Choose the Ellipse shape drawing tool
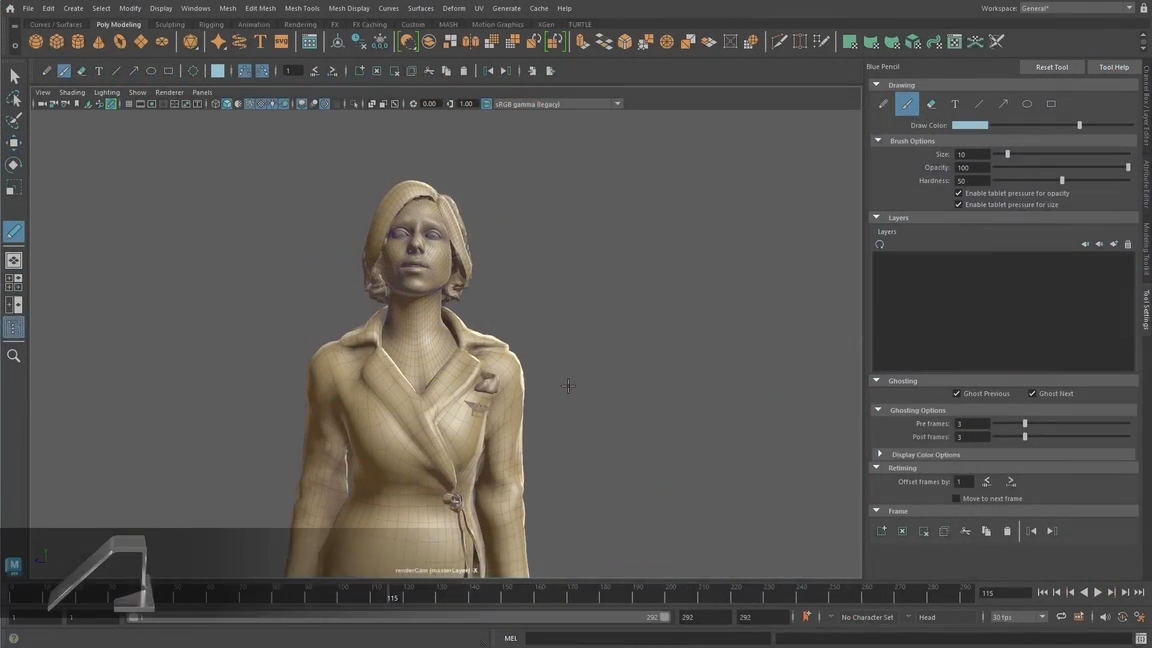This screenshot has width=1152, height=648. pyautogui.click(x=1027, y=104)
